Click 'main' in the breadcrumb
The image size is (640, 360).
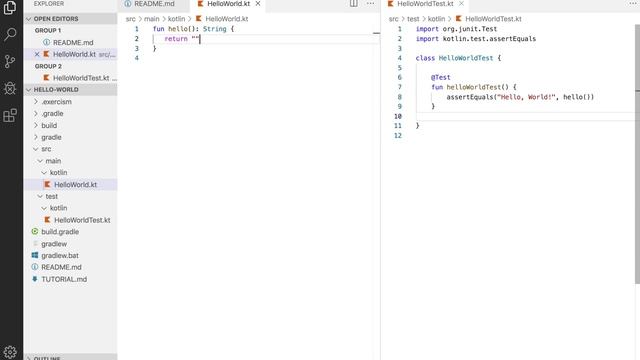[x=151, y=19]
